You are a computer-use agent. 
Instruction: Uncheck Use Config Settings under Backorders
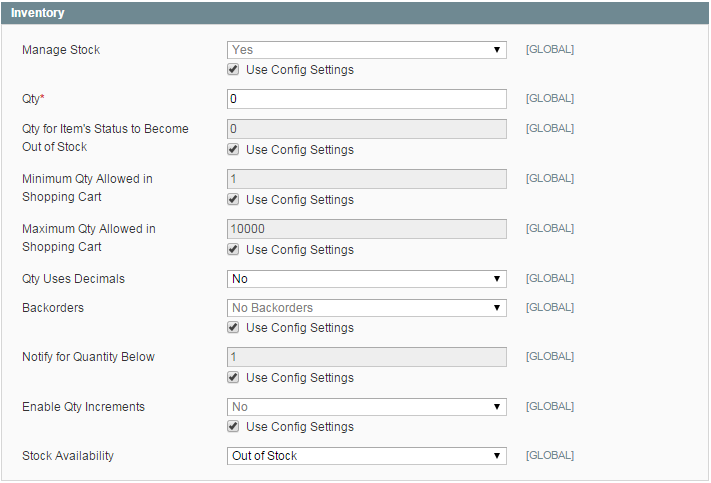[x=233, y=328]
